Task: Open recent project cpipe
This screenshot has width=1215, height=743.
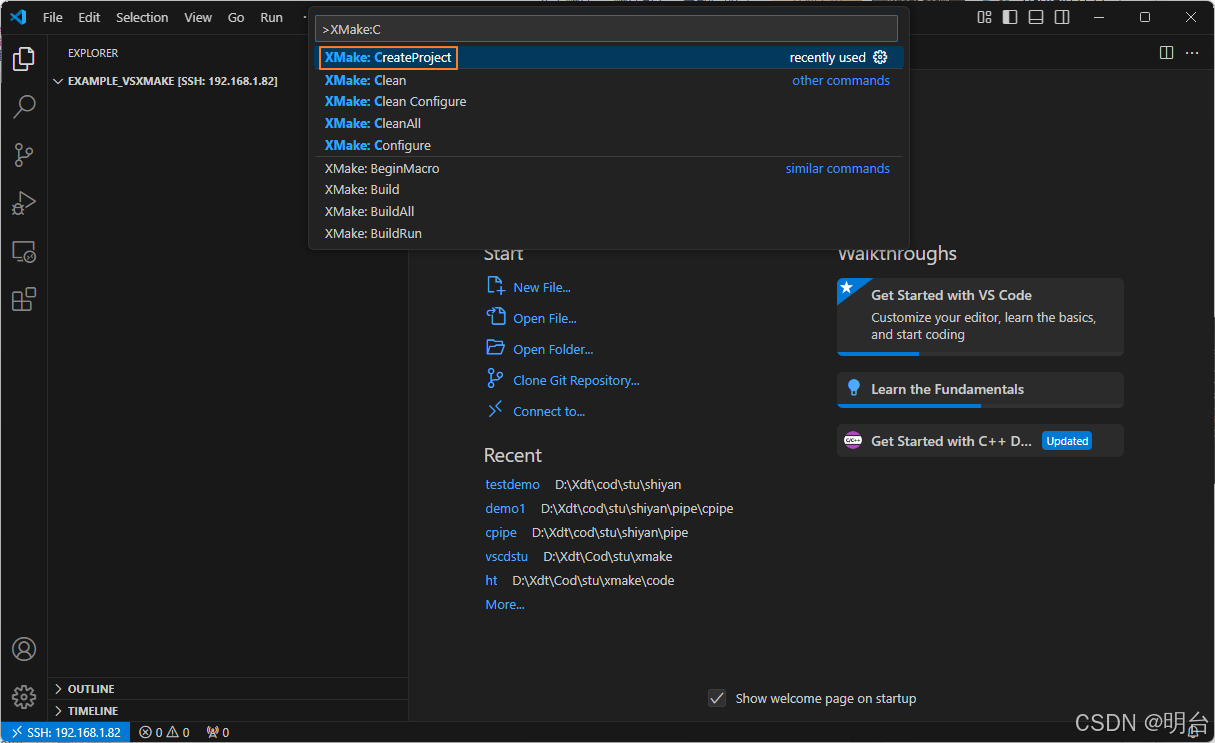Action: 501,532
